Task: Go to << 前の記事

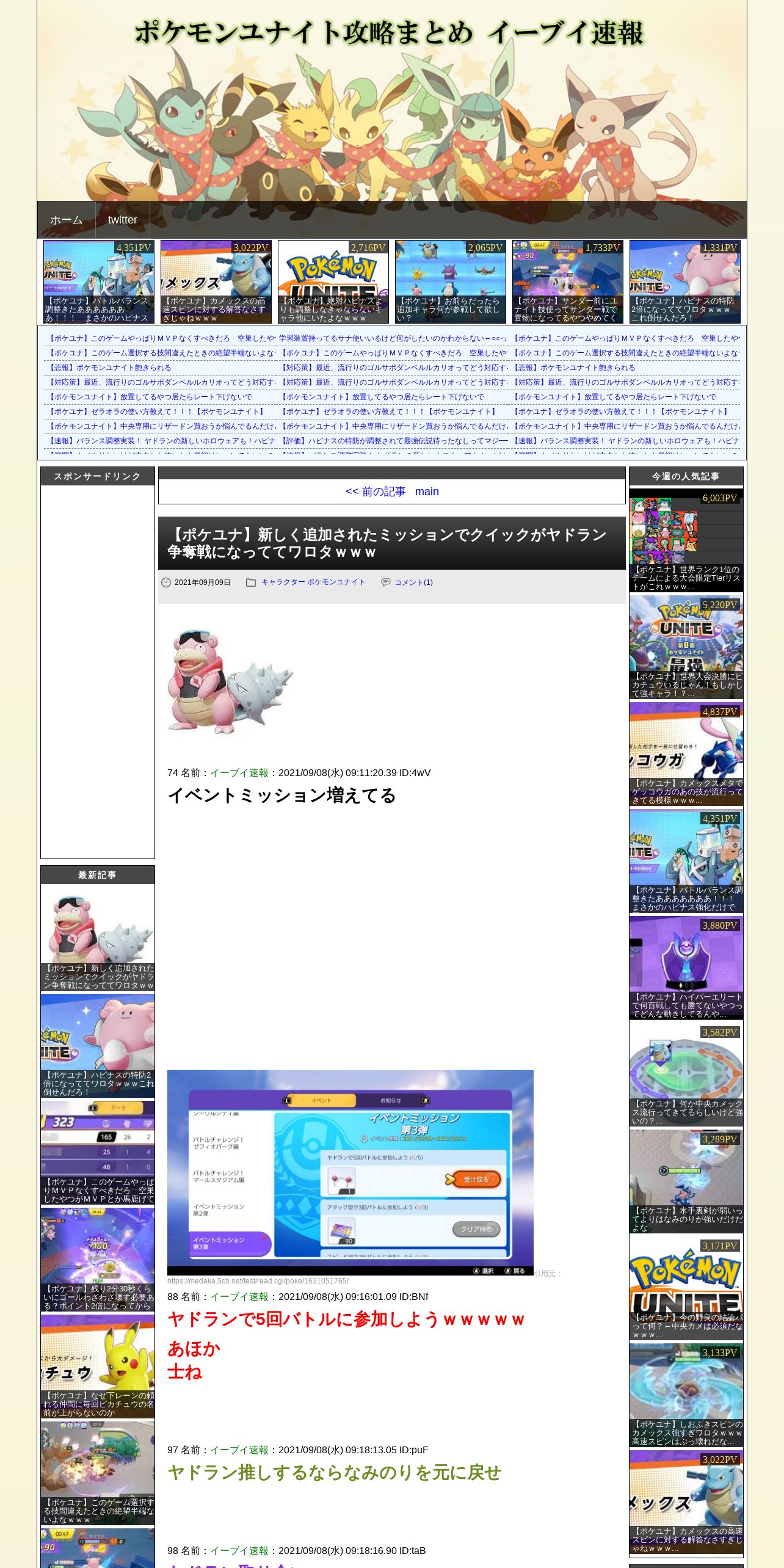Action: (376, 492)
